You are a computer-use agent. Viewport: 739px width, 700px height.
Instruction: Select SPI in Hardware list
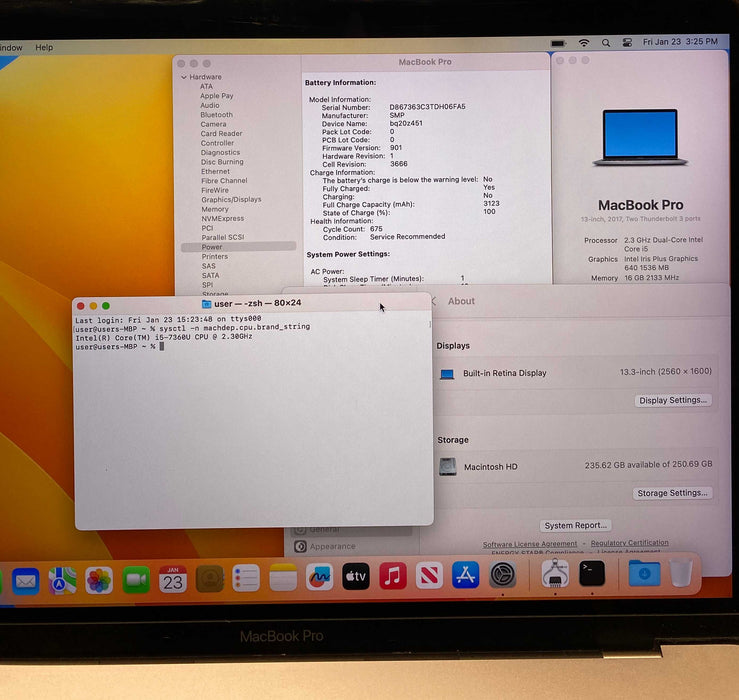pyautogui.click(x=207, y=285)
